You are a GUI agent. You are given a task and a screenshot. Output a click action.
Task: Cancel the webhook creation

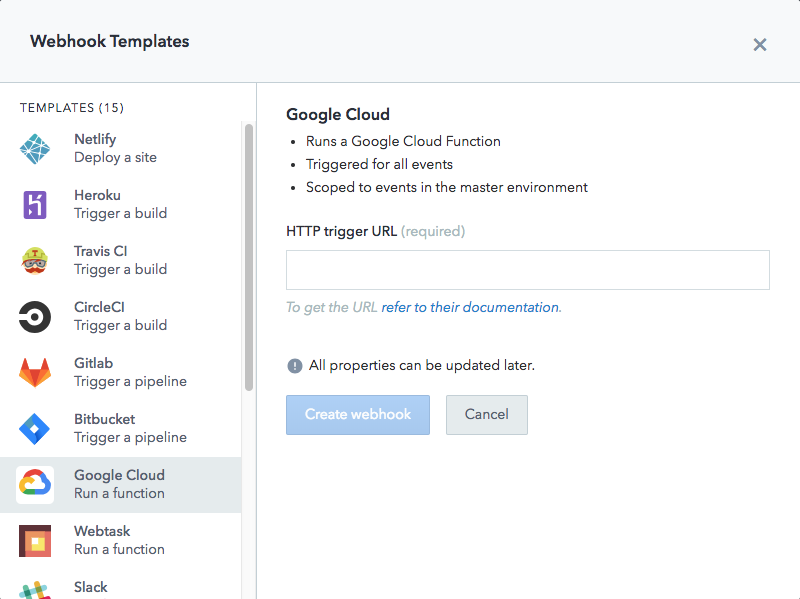pos(486,414)
